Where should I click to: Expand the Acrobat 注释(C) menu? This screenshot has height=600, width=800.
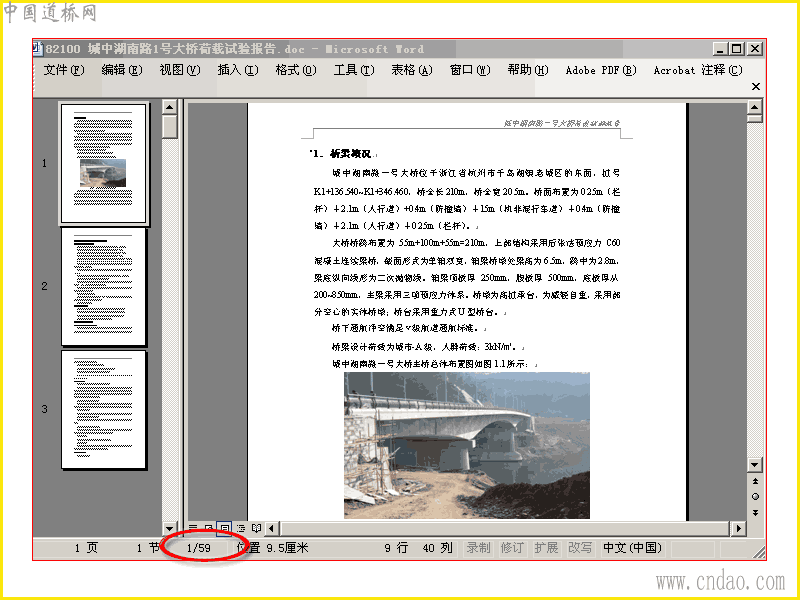tap(697, 70)
